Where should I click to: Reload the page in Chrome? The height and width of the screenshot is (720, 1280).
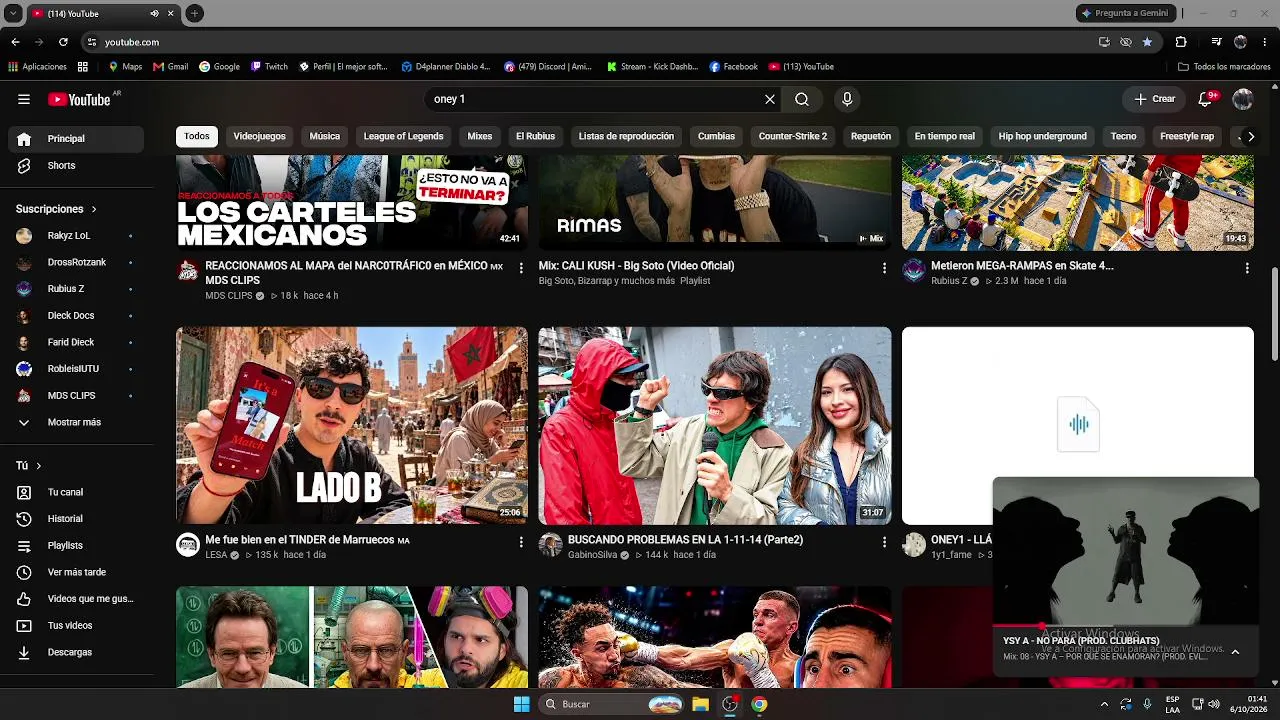click(x=63, y=42)
